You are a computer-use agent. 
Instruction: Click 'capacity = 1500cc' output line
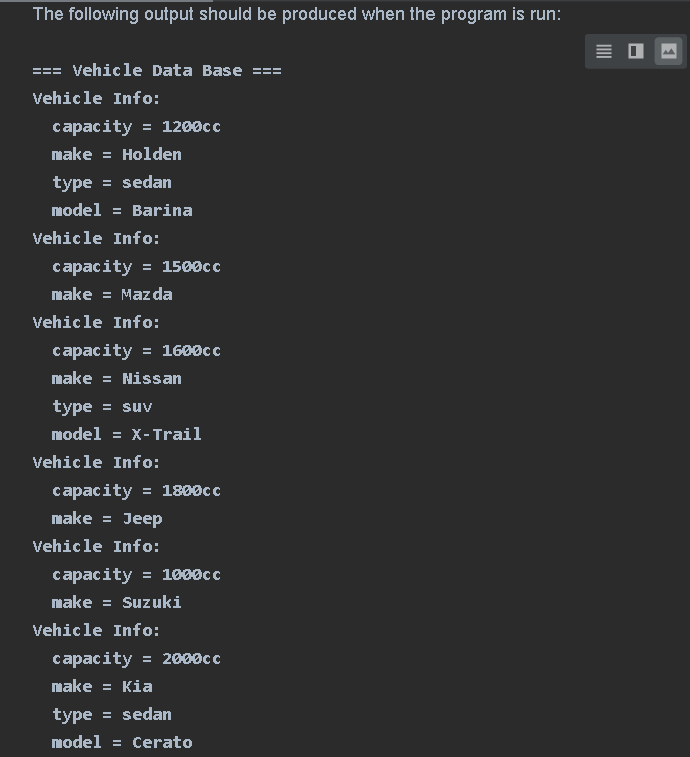coord(136,266)
